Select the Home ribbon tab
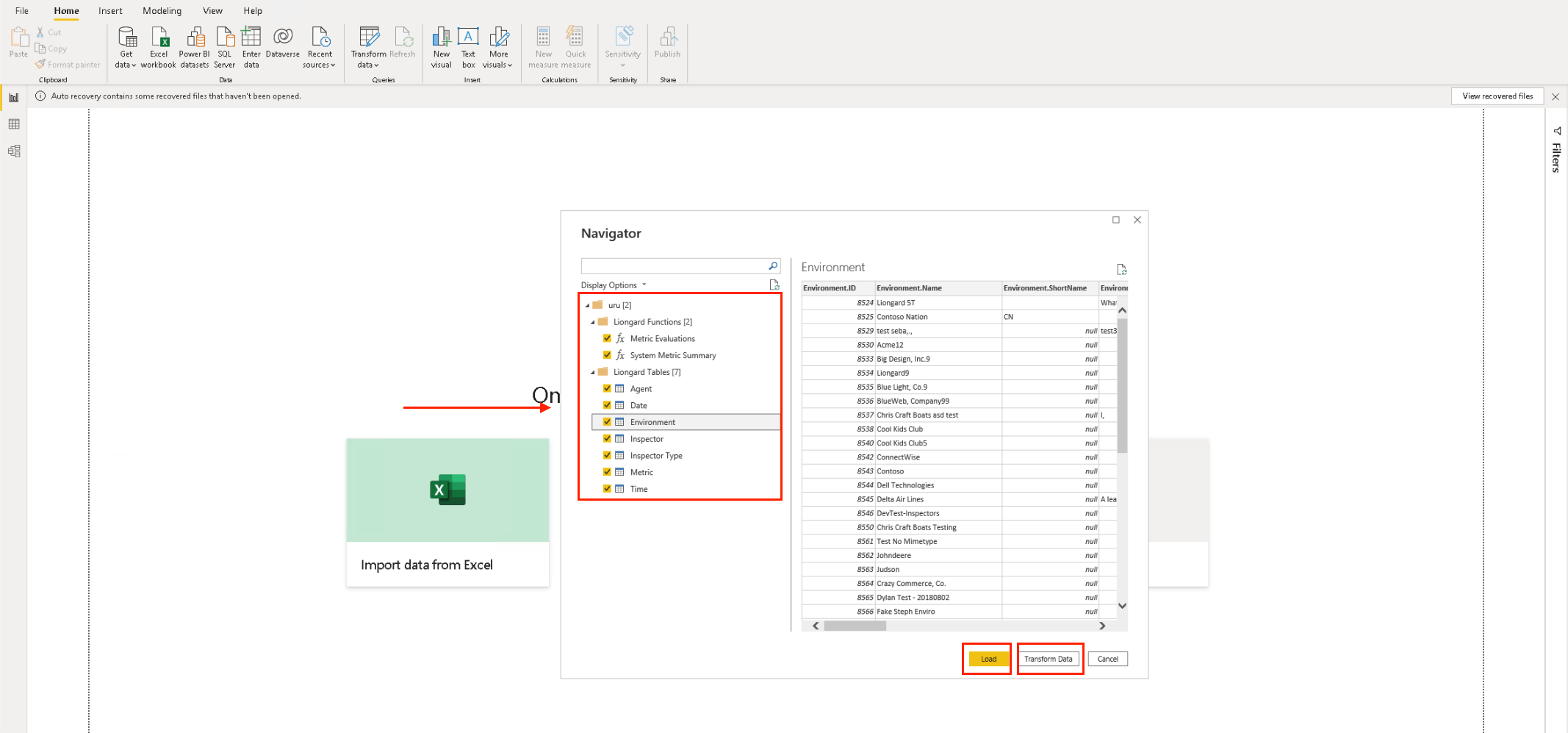 click(x=66, y=11)
